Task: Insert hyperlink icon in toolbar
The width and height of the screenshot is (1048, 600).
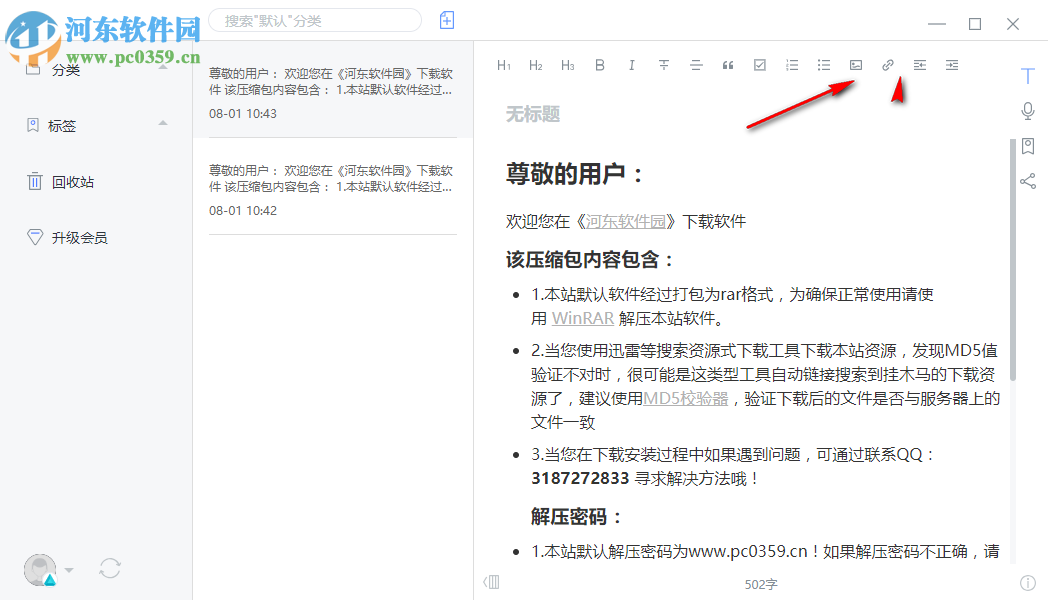Action: tap(888, 65)
